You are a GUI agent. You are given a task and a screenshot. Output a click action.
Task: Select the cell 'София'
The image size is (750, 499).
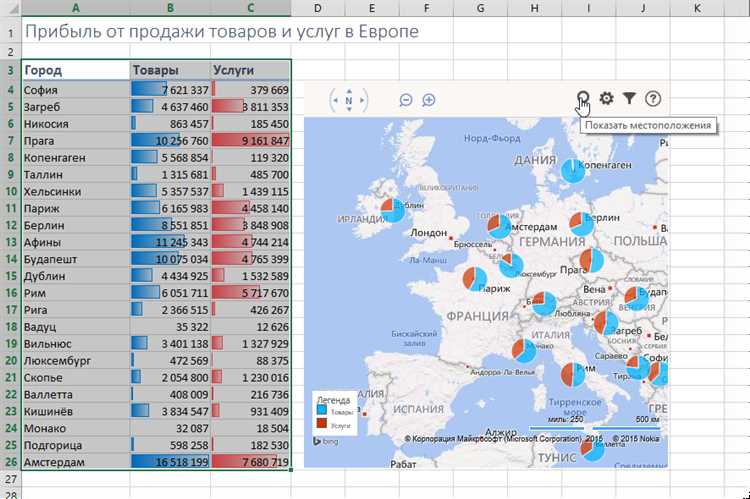point(76,90)
